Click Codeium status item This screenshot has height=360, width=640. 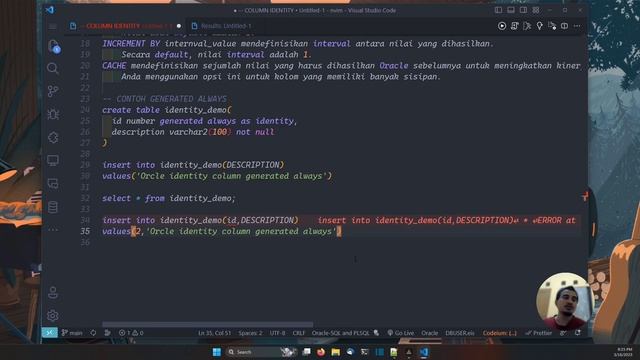click(500, 333)
